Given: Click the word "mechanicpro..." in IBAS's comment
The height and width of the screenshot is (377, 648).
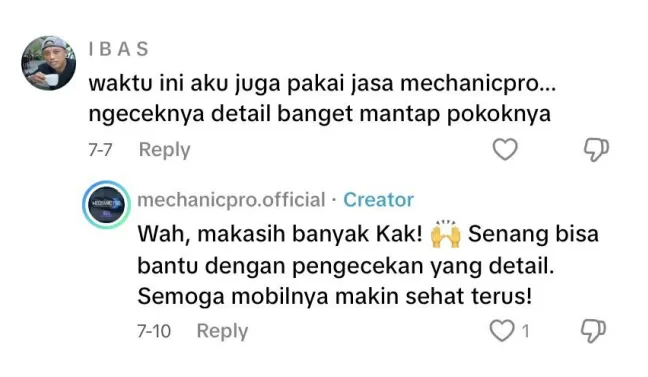Looking at the screenshot, I should click(x=478, y=84).
